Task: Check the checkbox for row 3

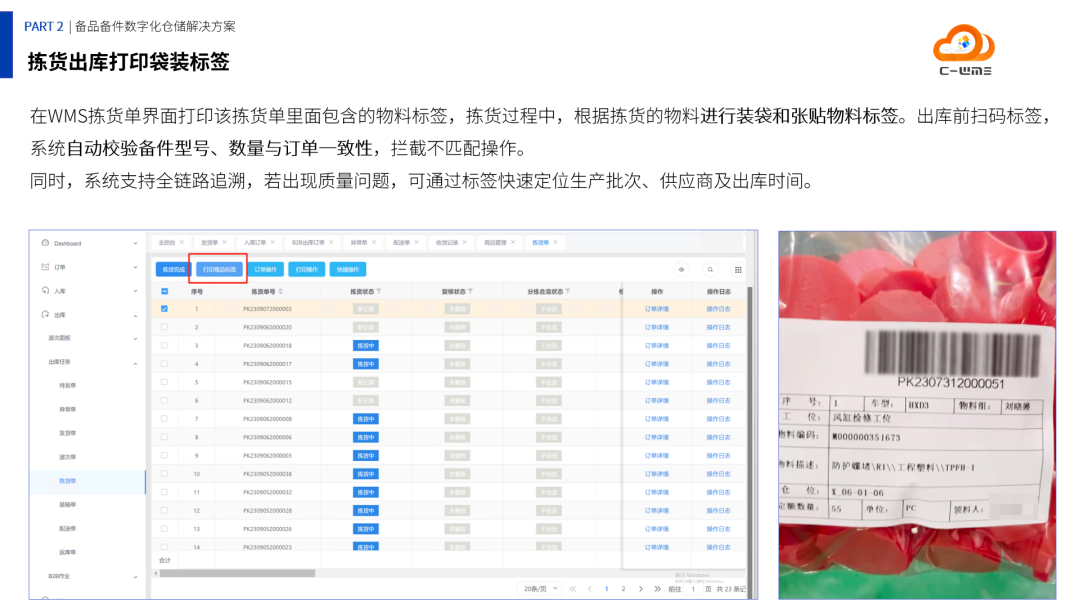Action: coord(163,344)
